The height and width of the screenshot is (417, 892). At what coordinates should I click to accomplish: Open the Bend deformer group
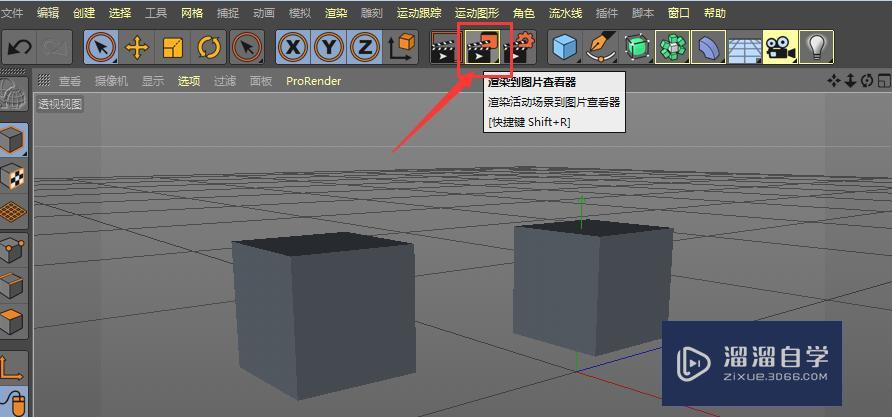708,47
